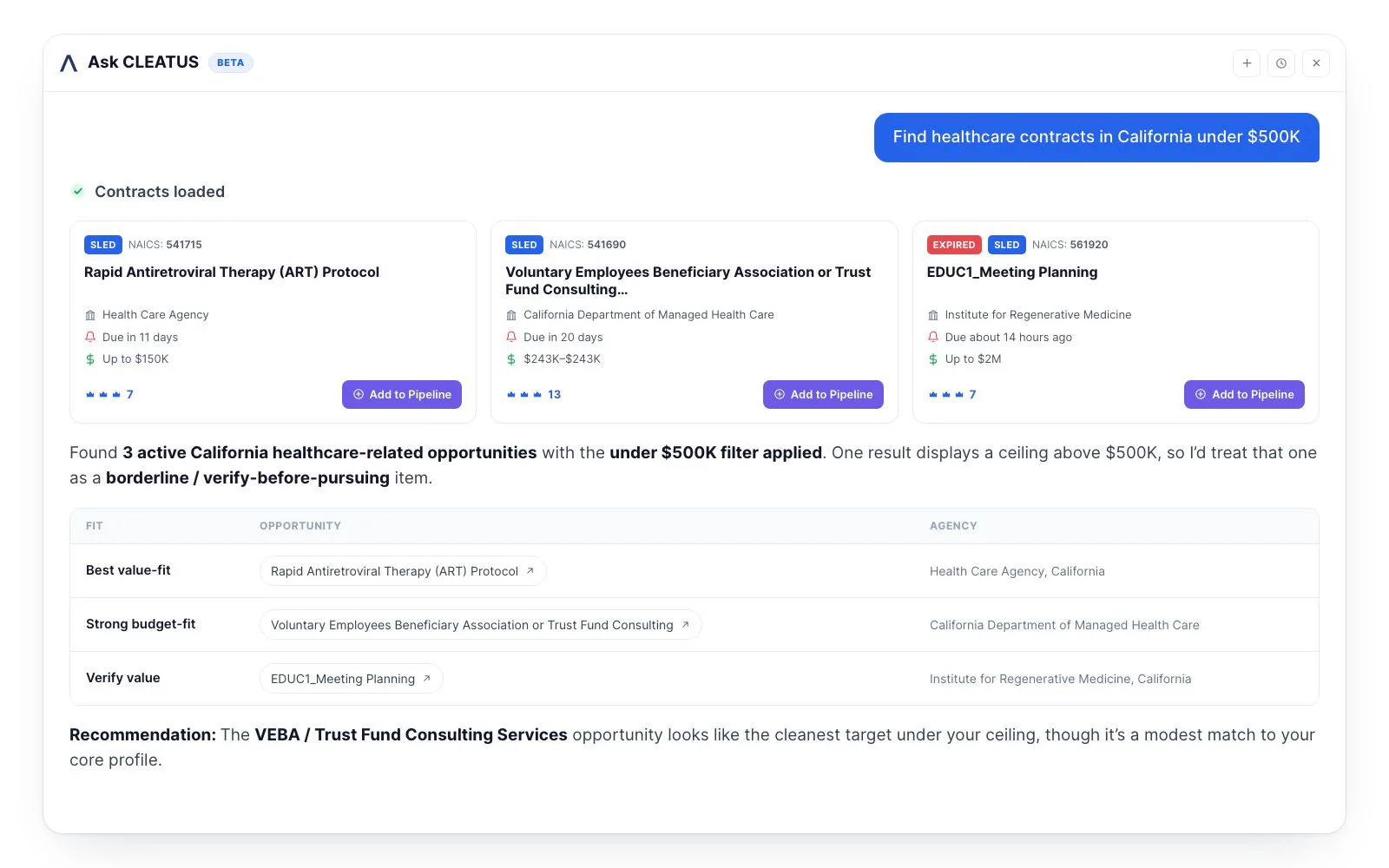Add Rapid Antiretroviral Therapy to Pipeline
1389x868 pixels.
tap(402, 394)
